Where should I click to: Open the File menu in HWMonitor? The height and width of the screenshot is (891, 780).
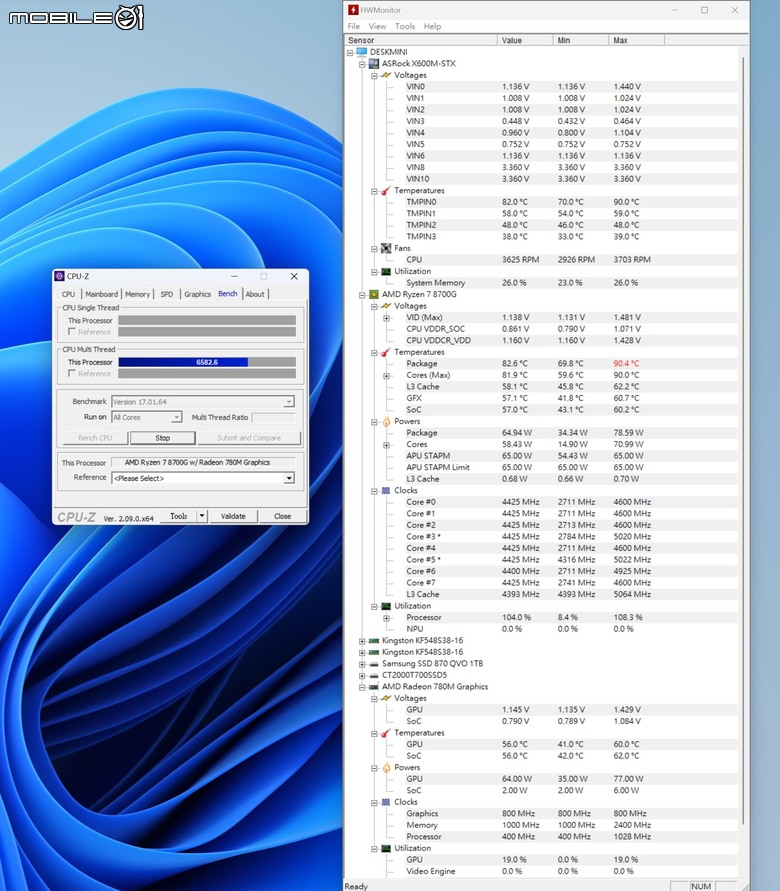pyautogui.click(x=353, y=26)
